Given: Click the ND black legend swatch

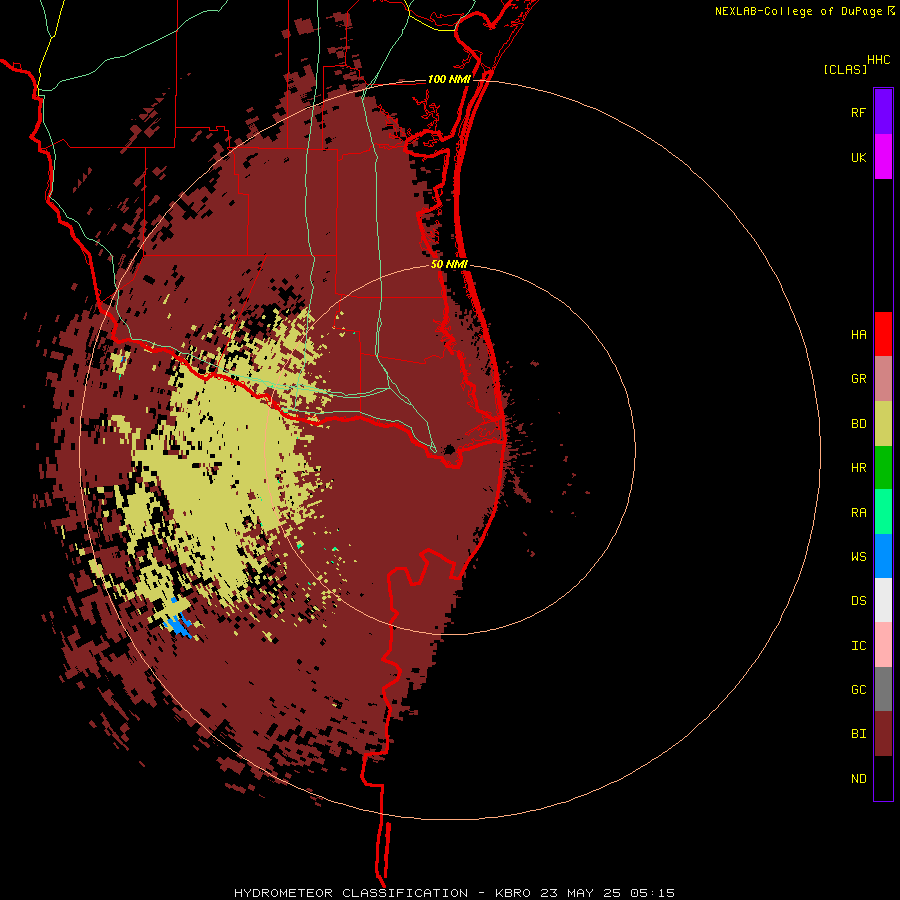Looking at the screenshot, I should (x=883, y=778).
